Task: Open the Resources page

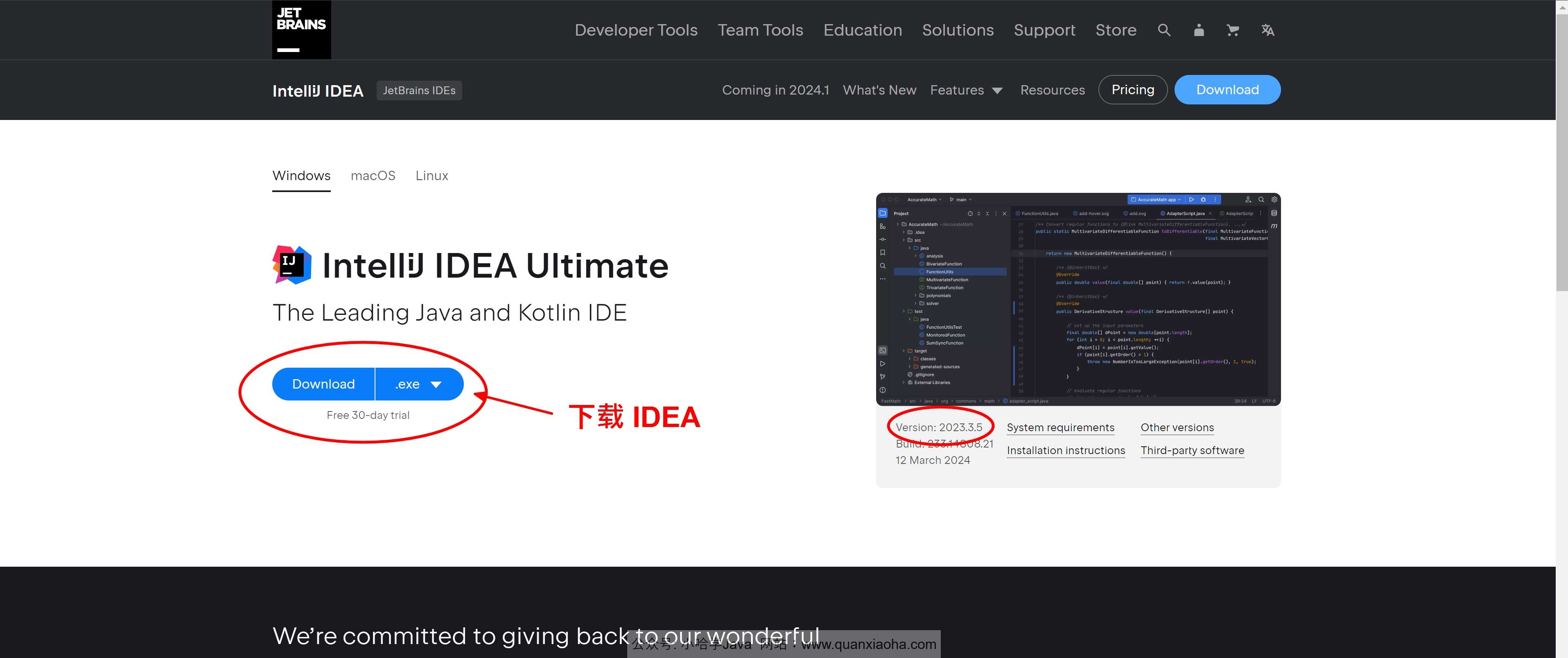Action: point(1053,90)
